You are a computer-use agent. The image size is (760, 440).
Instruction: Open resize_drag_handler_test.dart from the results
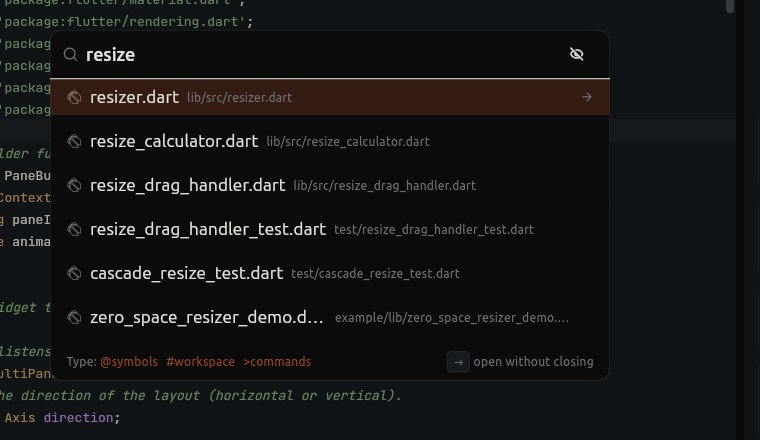(x=330, y=229)
